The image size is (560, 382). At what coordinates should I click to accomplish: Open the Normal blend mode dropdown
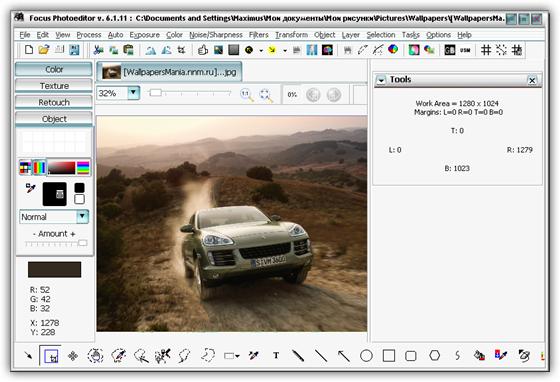pos(82,216)
